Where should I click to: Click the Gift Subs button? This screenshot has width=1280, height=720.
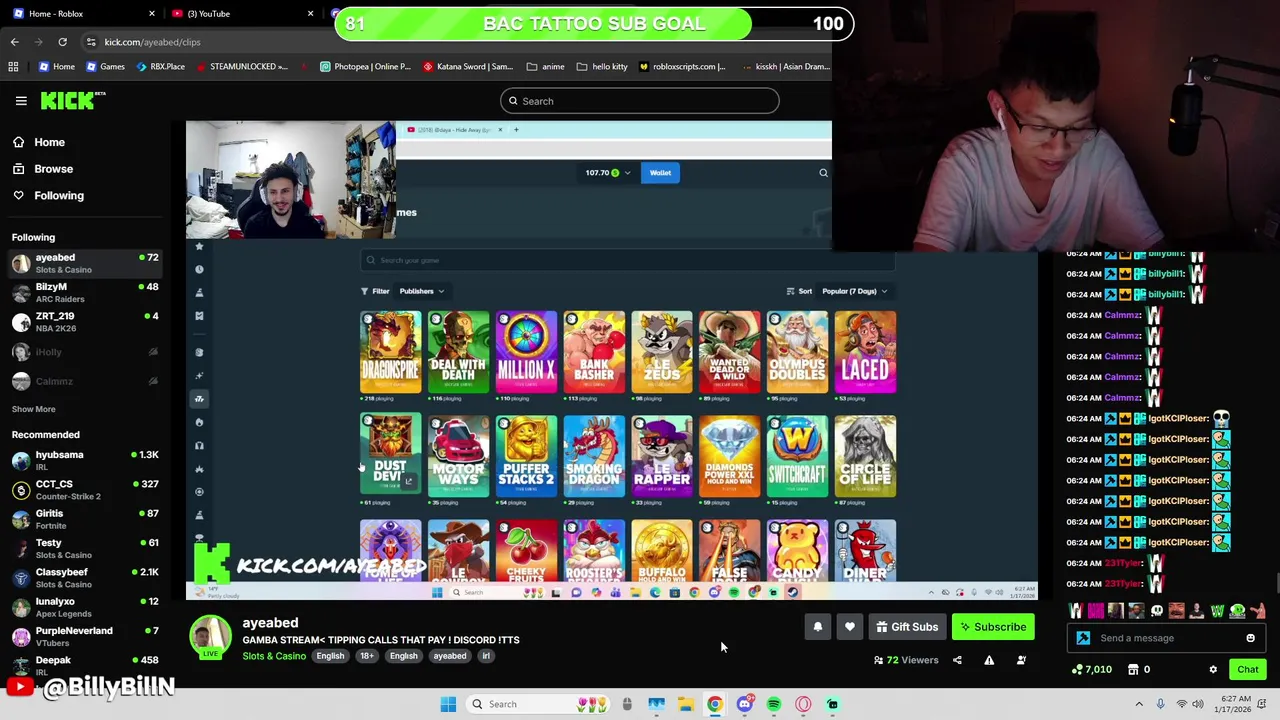(907, 627)
